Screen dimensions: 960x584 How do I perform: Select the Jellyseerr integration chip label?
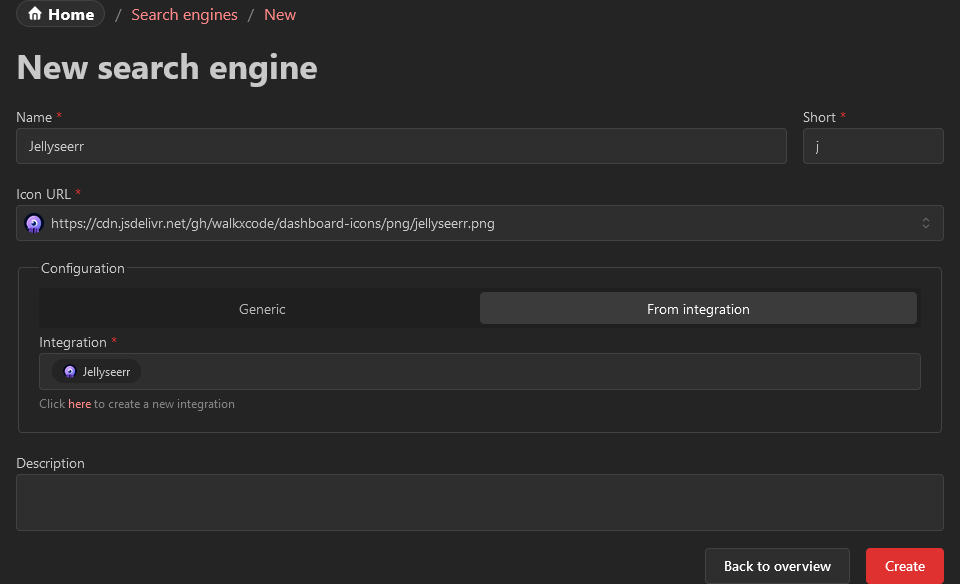[x=106, y=372]
